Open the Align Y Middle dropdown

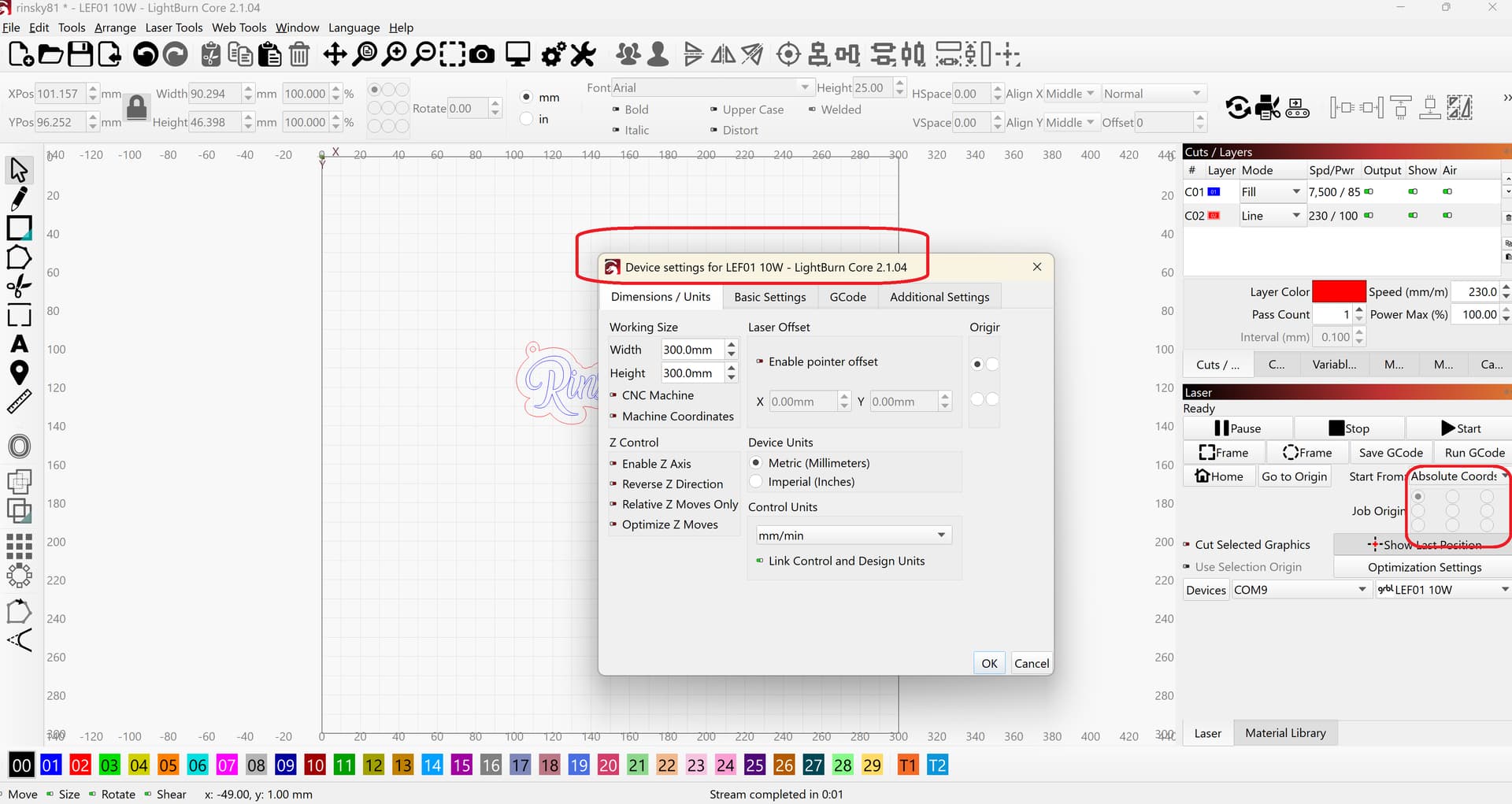1072,122
